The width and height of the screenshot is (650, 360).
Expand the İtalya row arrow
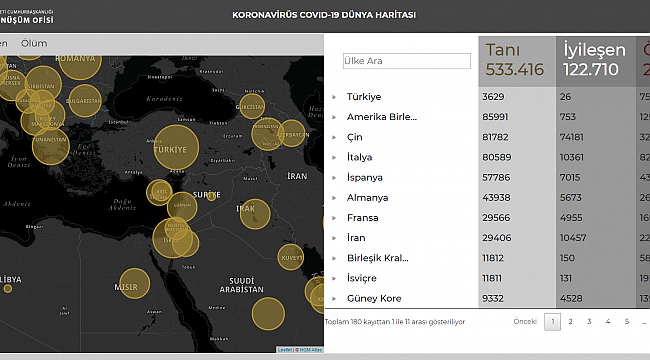(x=334, y=158)
